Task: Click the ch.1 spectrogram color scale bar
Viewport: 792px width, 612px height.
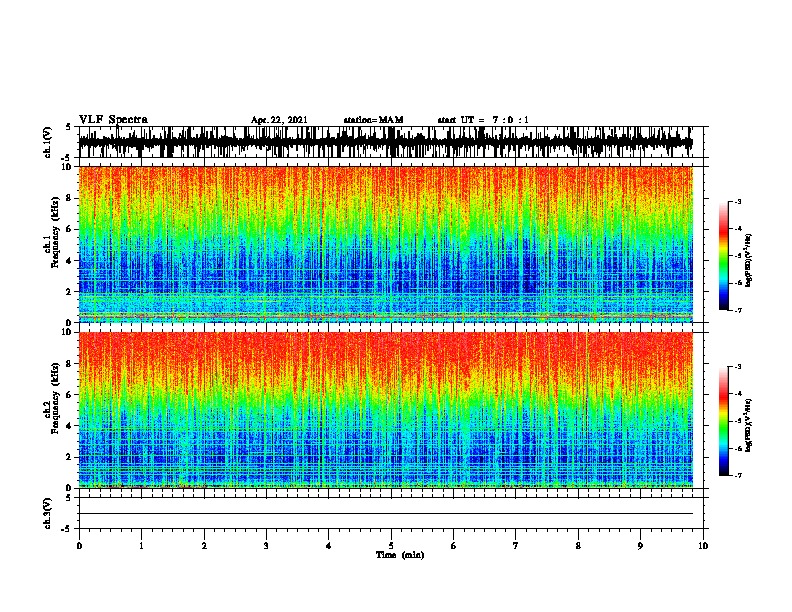Action: tap(723, 256)
